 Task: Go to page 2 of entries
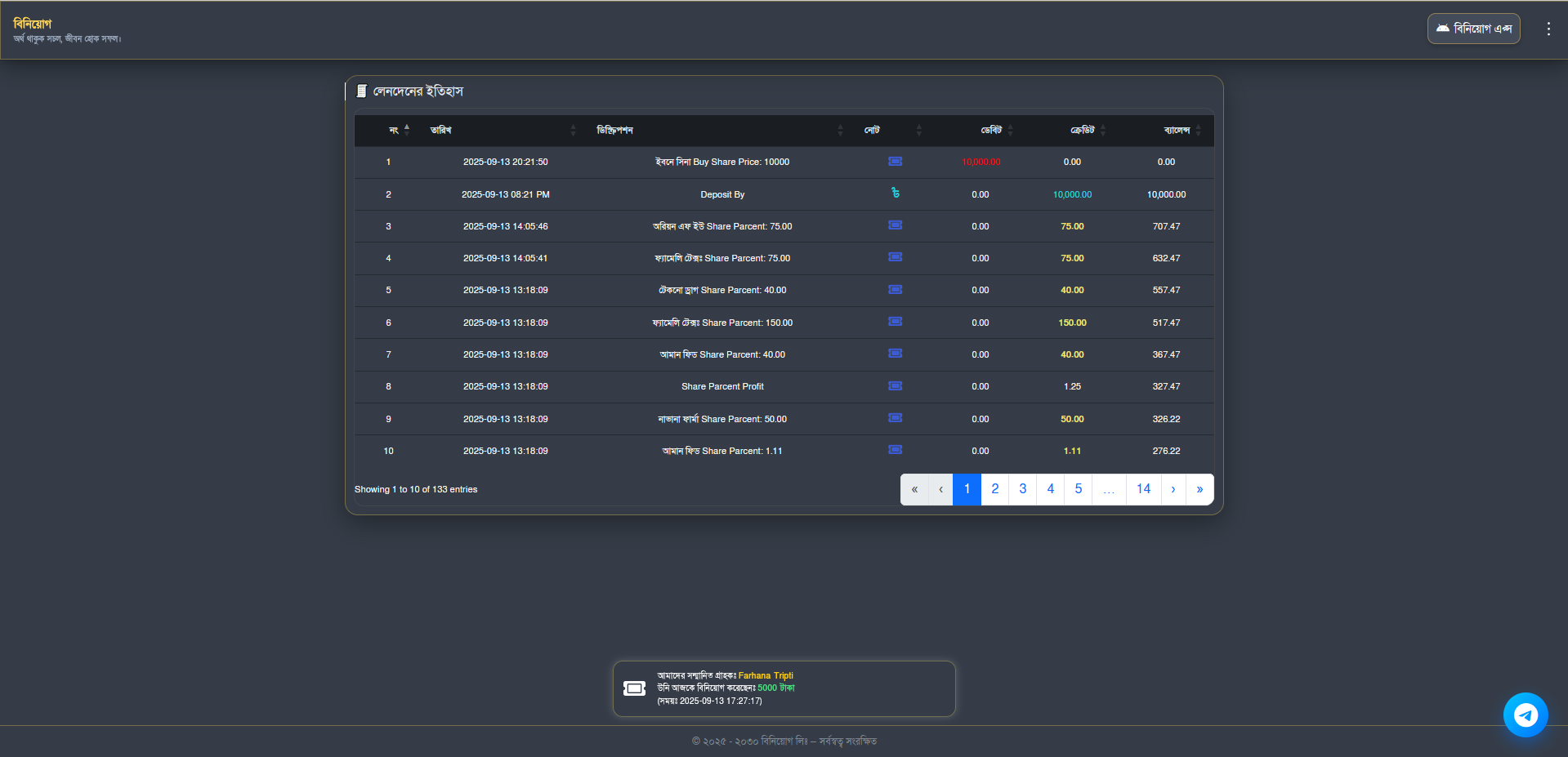[994, 489]
